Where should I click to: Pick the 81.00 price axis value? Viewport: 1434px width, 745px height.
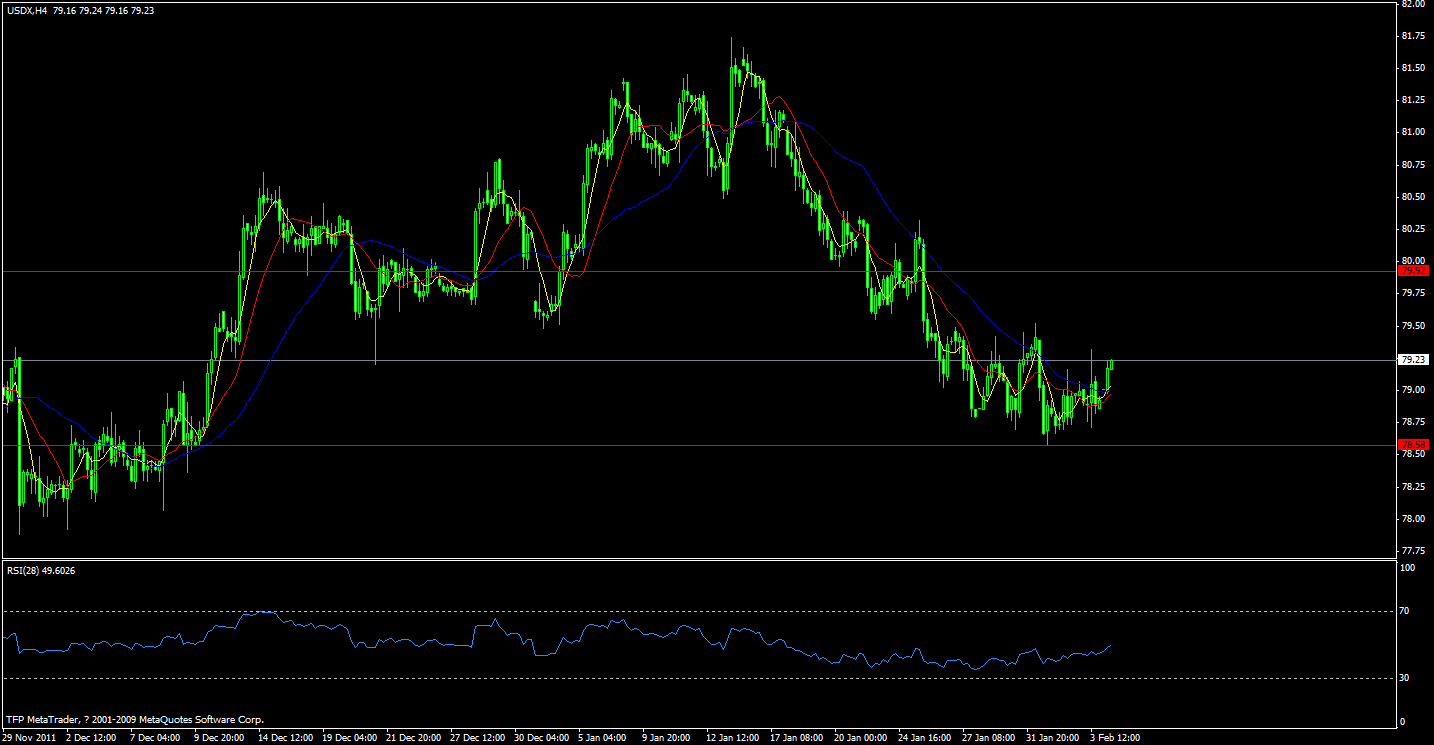pyautogui.click(x=1413, y=132)
